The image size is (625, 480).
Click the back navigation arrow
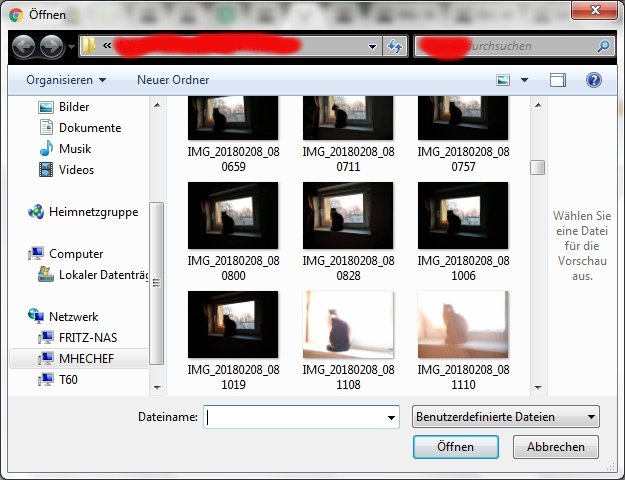(x=23, y=46)
